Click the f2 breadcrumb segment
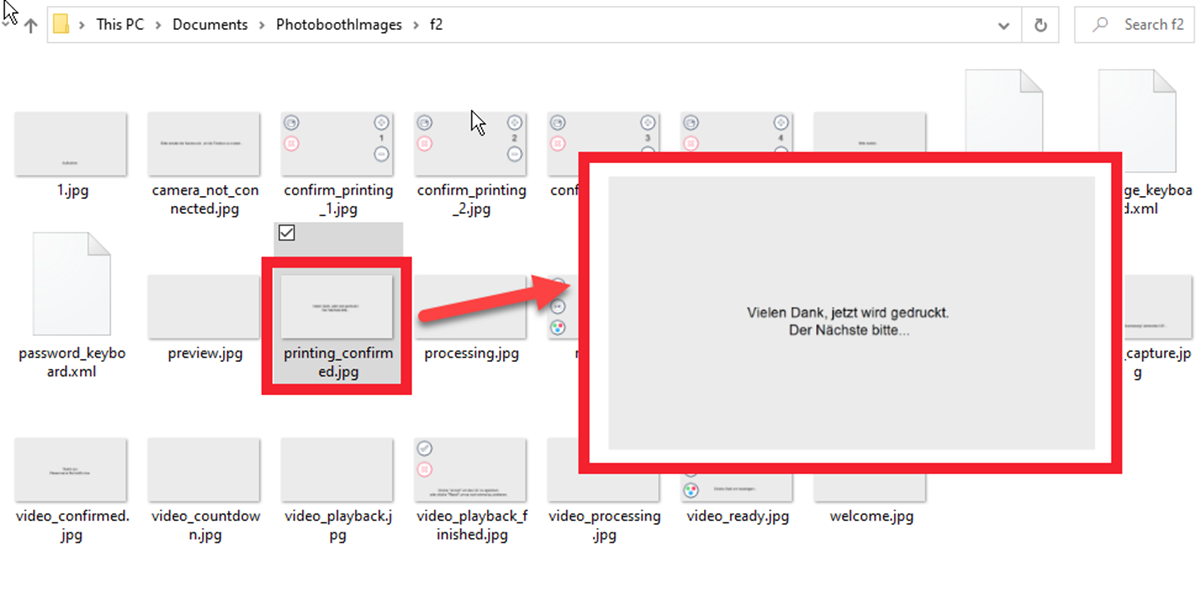 [x=436, y=25]
